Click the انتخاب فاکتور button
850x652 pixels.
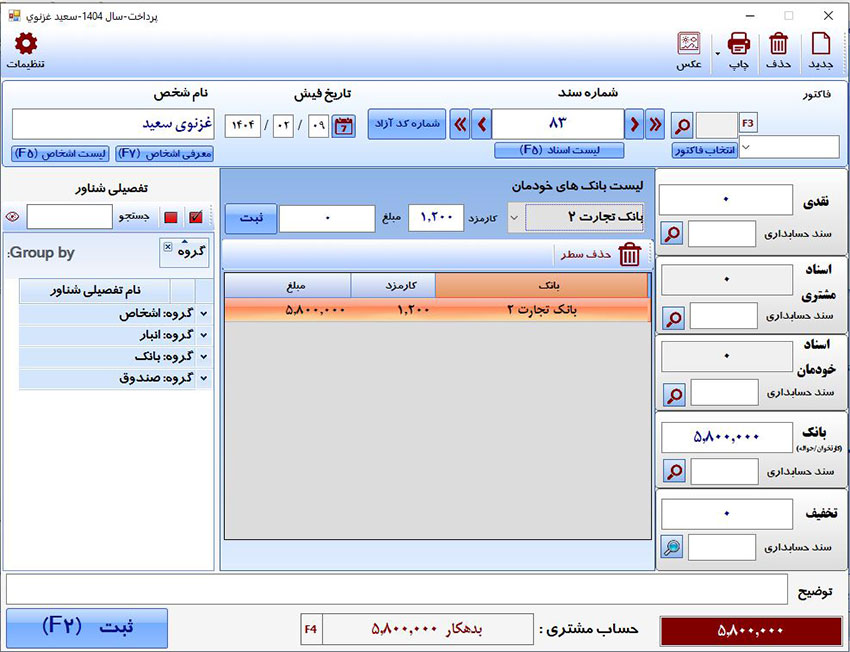pos(705,151)
